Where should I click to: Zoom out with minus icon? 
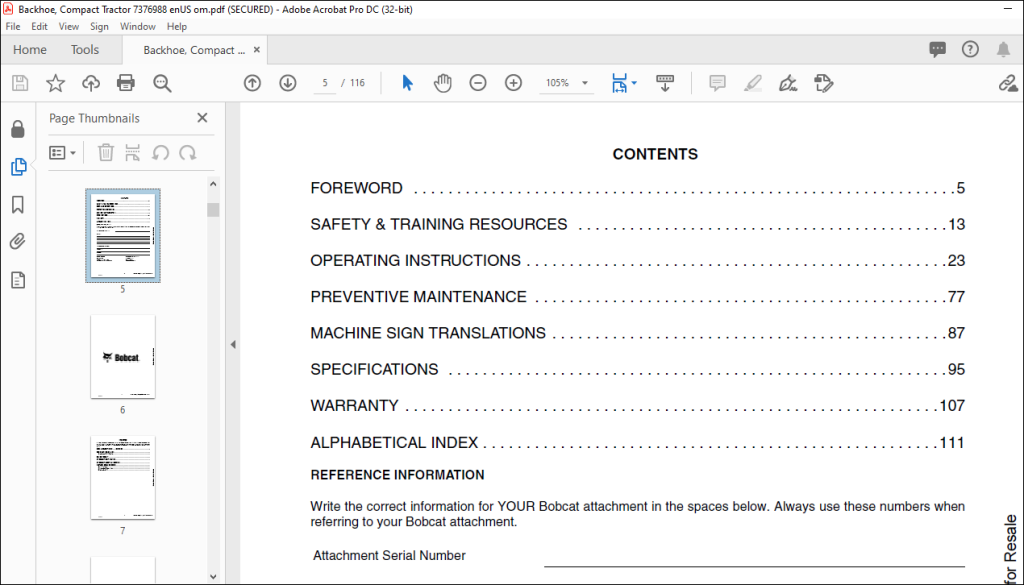(478, 83)
